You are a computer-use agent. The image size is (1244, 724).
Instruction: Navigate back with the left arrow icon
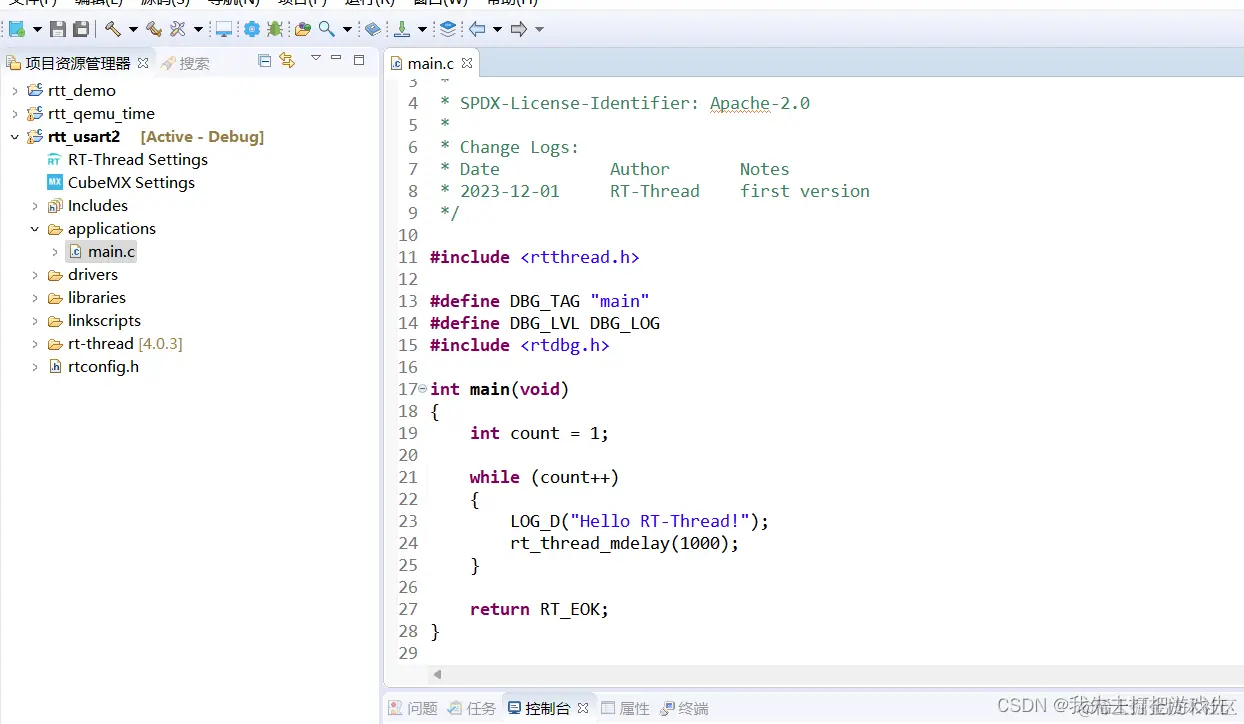(x=477, y=29)
